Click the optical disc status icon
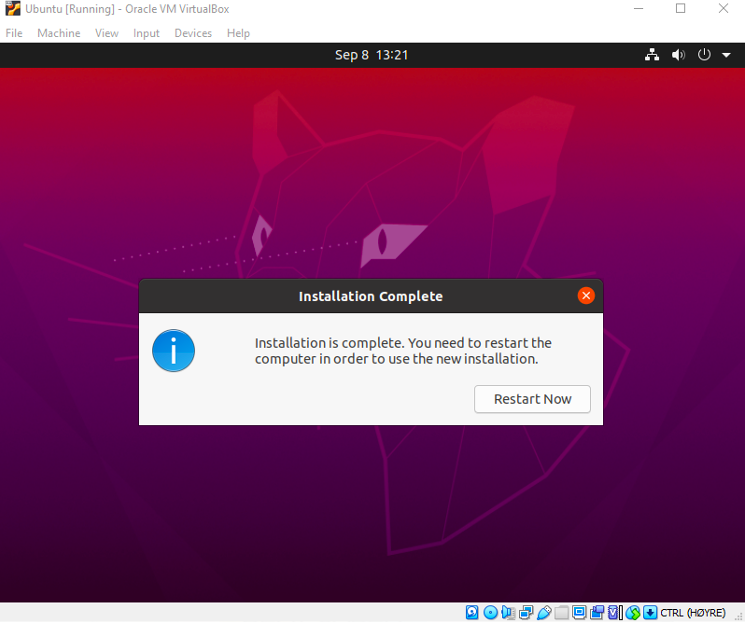745x622 pixels. pos(491,612)
